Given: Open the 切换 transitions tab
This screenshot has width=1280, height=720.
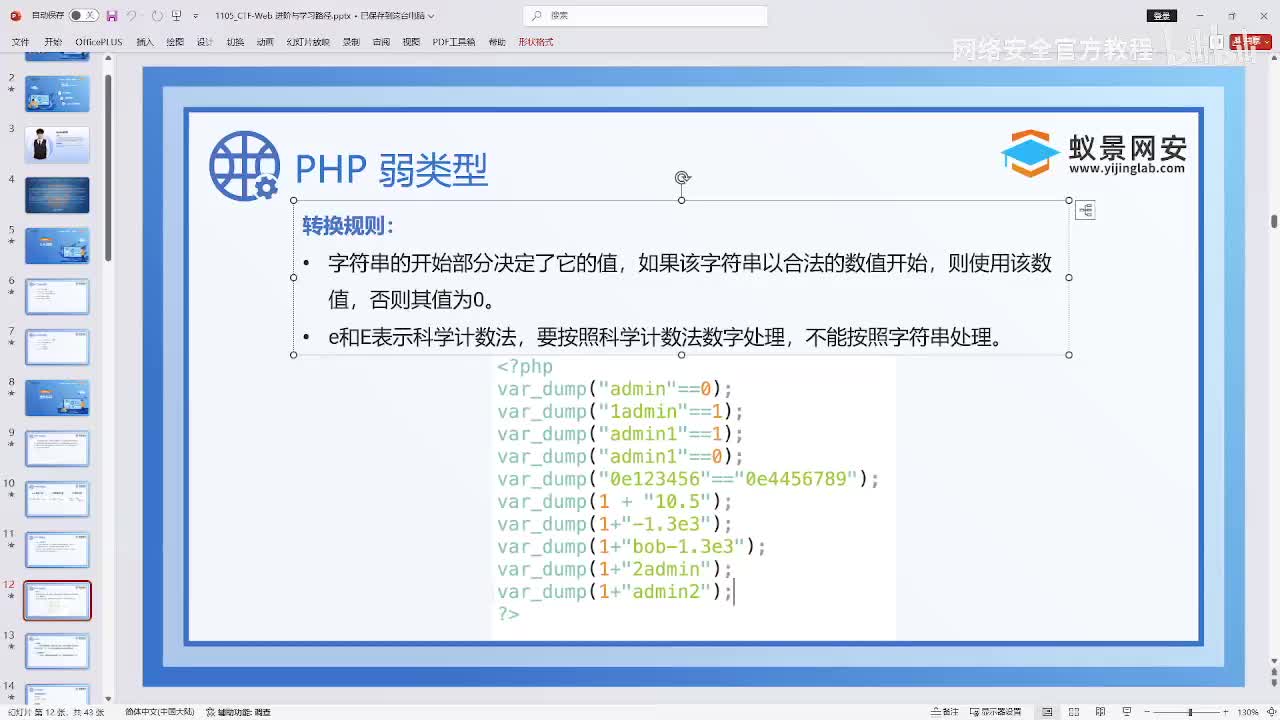Looking at the screenshot, I should pos(235,42).
